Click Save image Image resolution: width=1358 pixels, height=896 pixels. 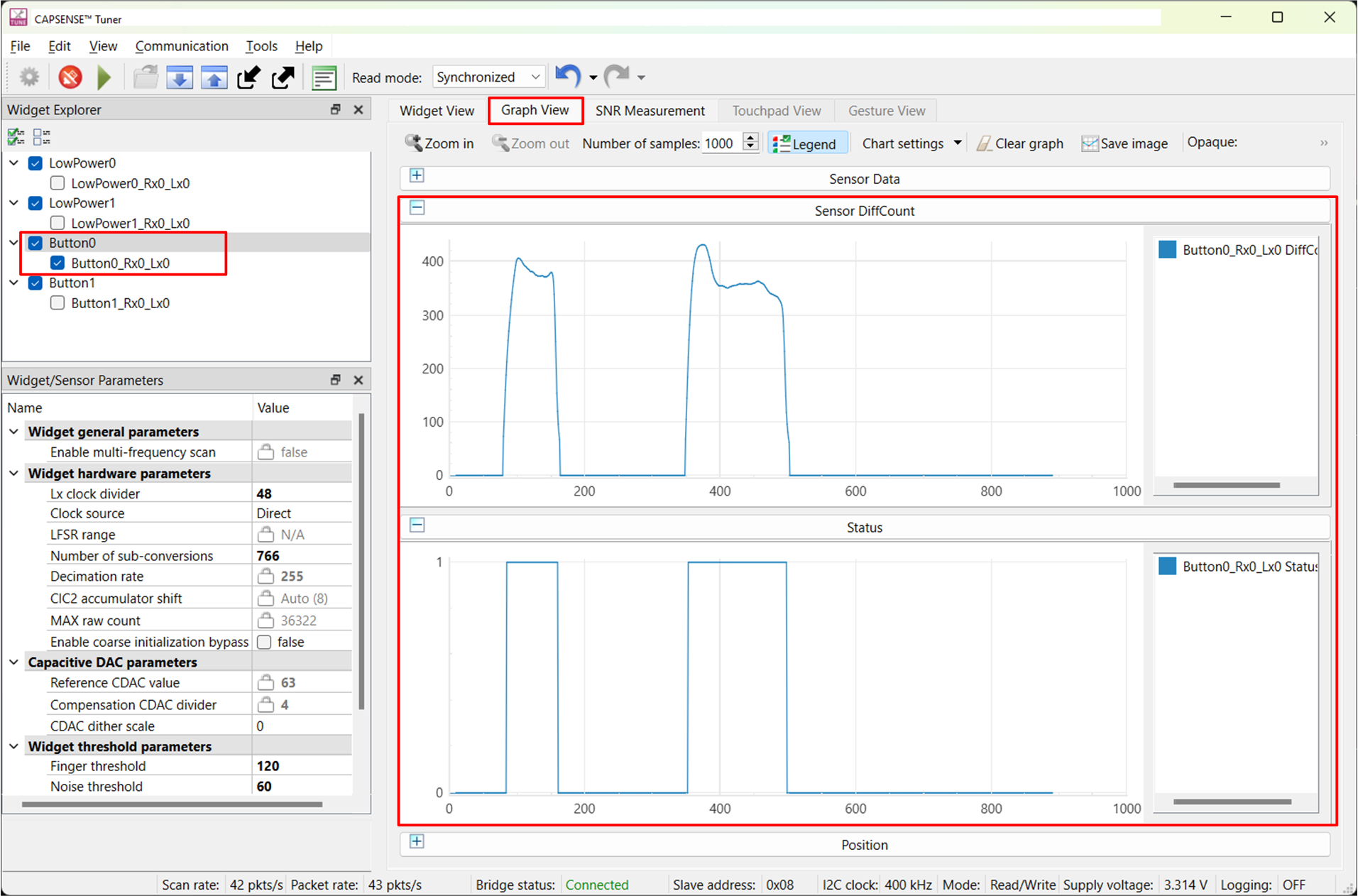[x=1124, y=143]
